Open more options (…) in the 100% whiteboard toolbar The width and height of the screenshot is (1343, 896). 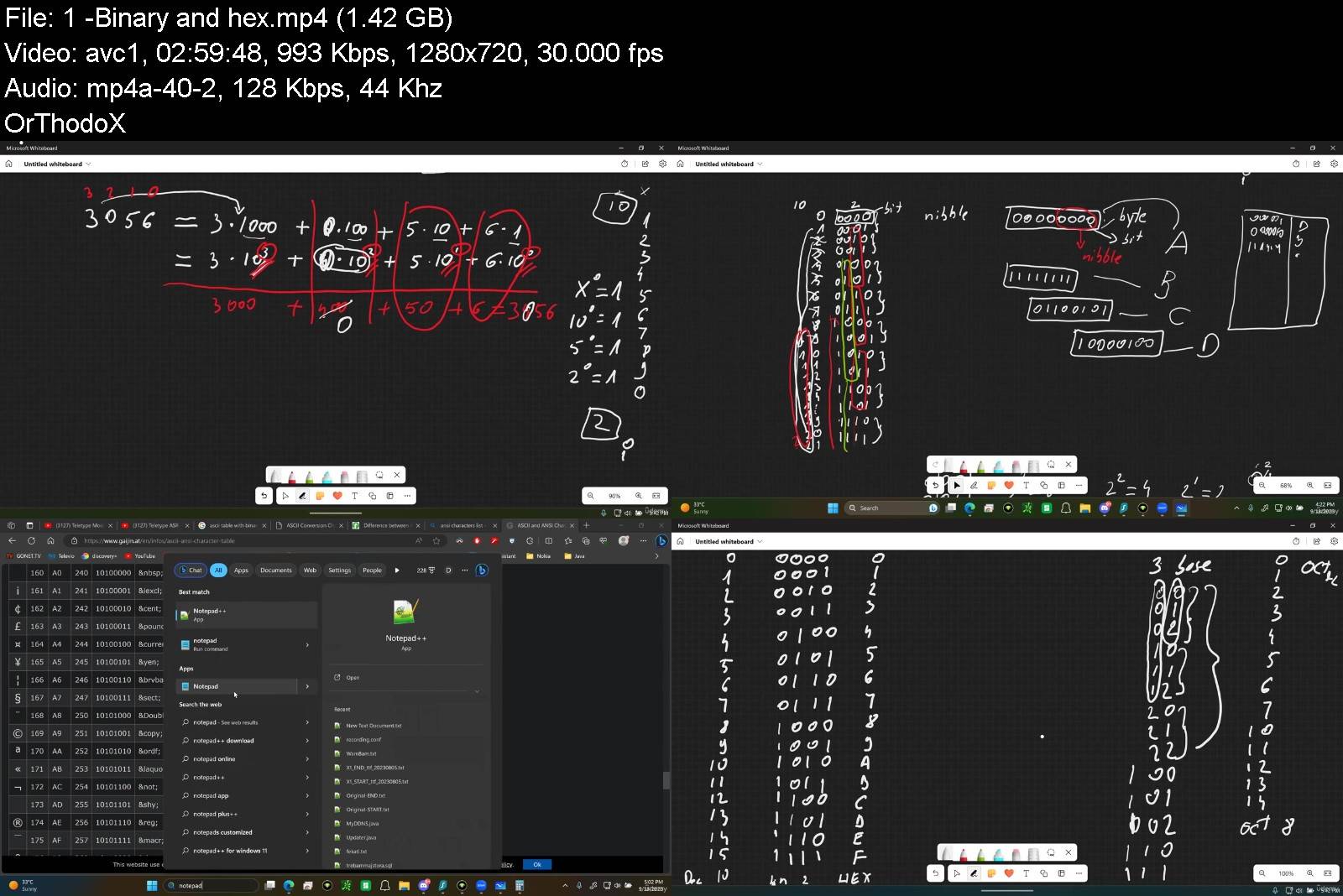(x=1079, y=873)
